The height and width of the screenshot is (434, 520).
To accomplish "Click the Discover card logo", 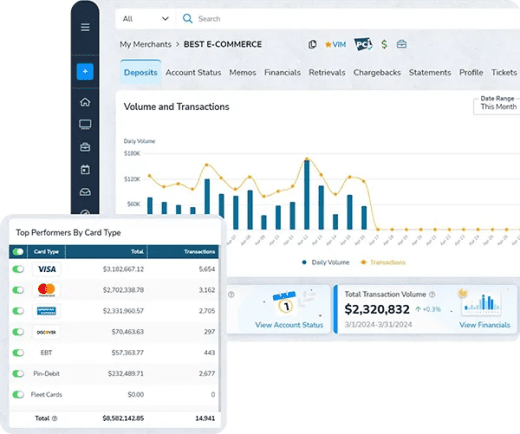I will click(x=47, y=332).
